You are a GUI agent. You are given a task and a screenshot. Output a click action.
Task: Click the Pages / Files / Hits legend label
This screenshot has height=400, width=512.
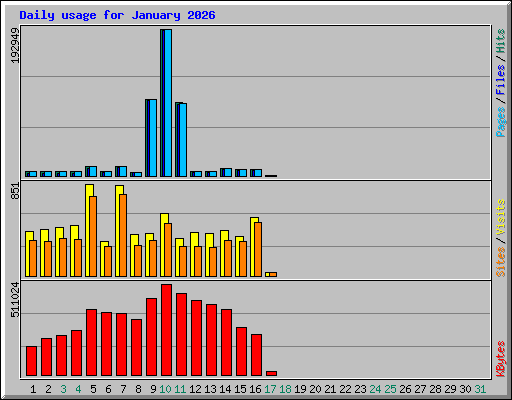click(x=500, y=83)
